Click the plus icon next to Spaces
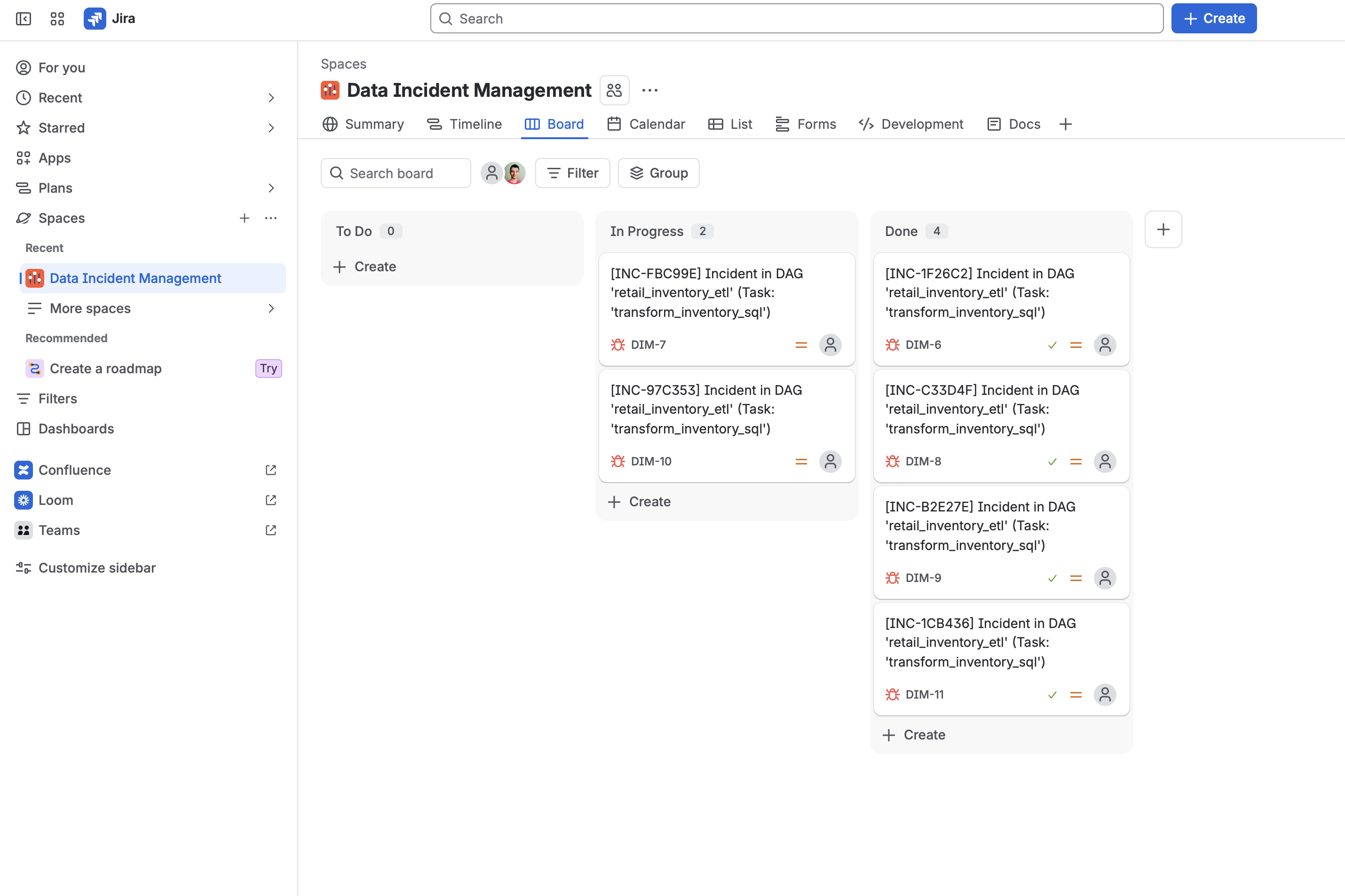 244,218
